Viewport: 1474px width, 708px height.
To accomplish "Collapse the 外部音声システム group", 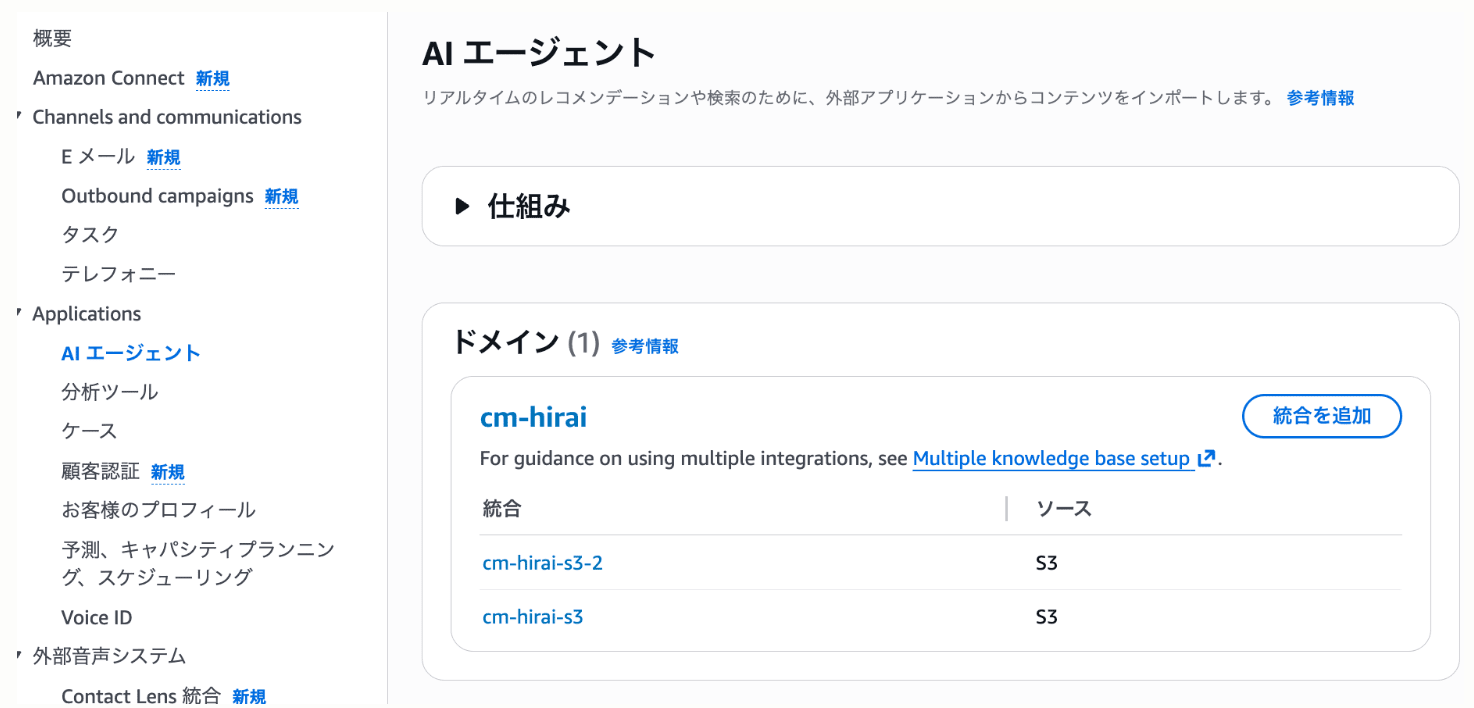I will pyautogui.click(x=19, y=655).
